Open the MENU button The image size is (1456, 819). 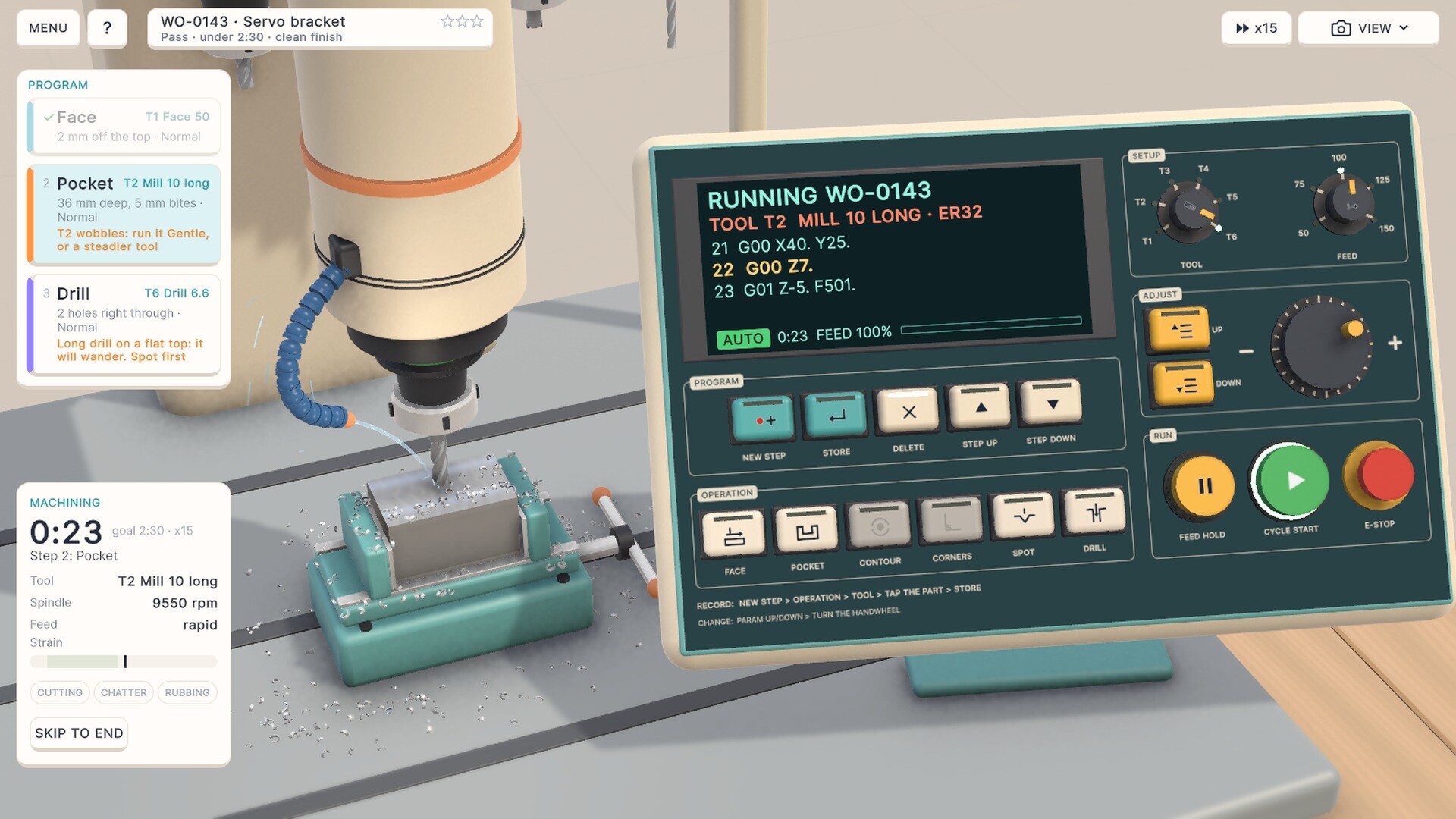(x=48, y=28)
